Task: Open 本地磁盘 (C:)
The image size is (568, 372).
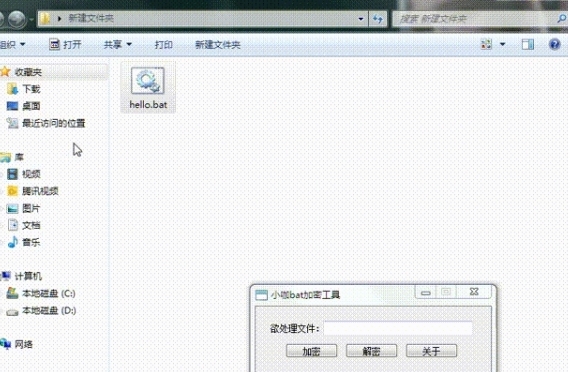Action: point(41,293)
